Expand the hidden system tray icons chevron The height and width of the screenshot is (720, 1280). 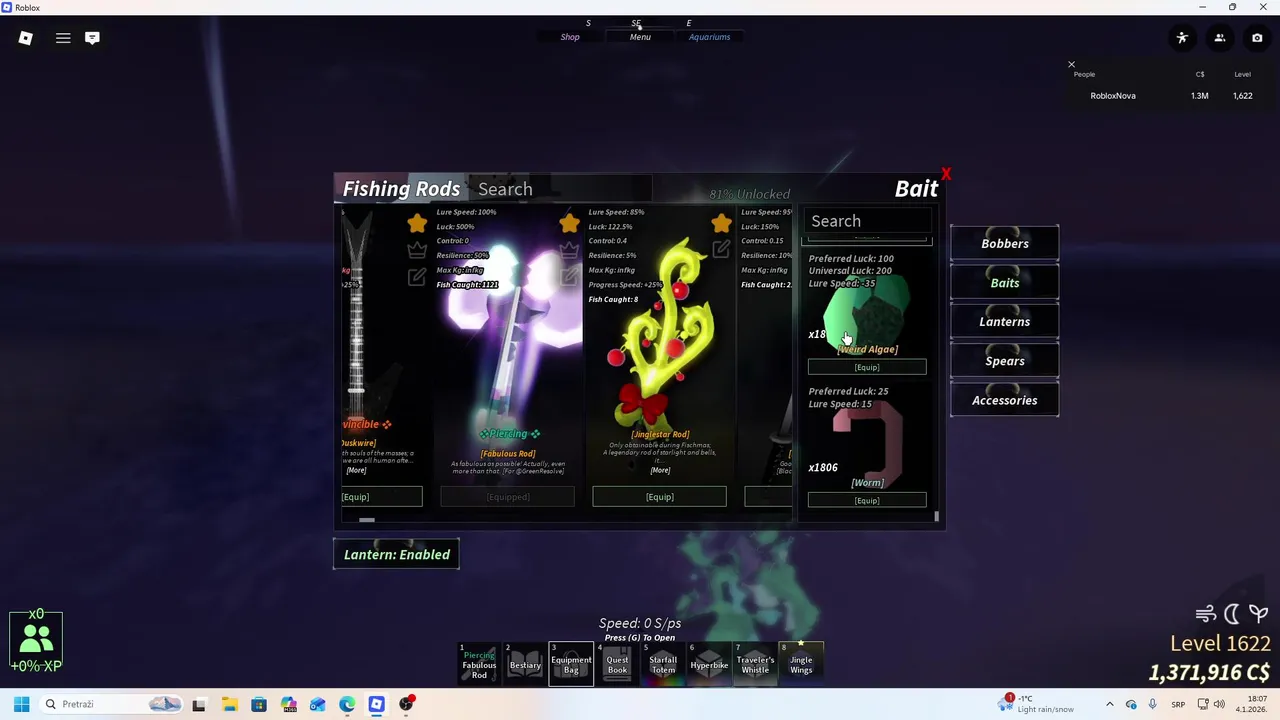(x=1109, y=704)
